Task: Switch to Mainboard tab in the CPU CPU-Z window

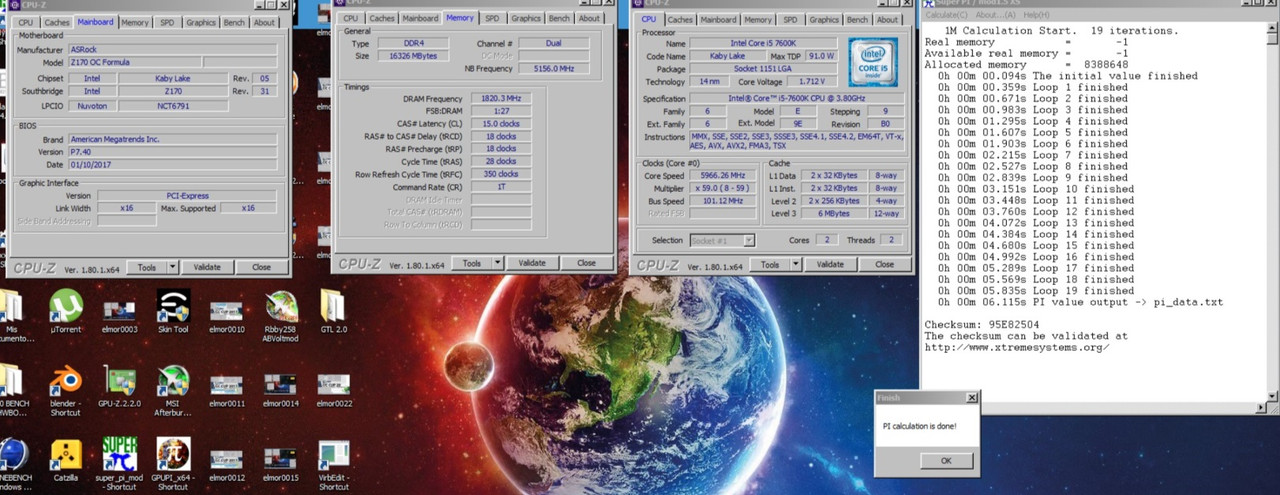Action: click(718, 19)
